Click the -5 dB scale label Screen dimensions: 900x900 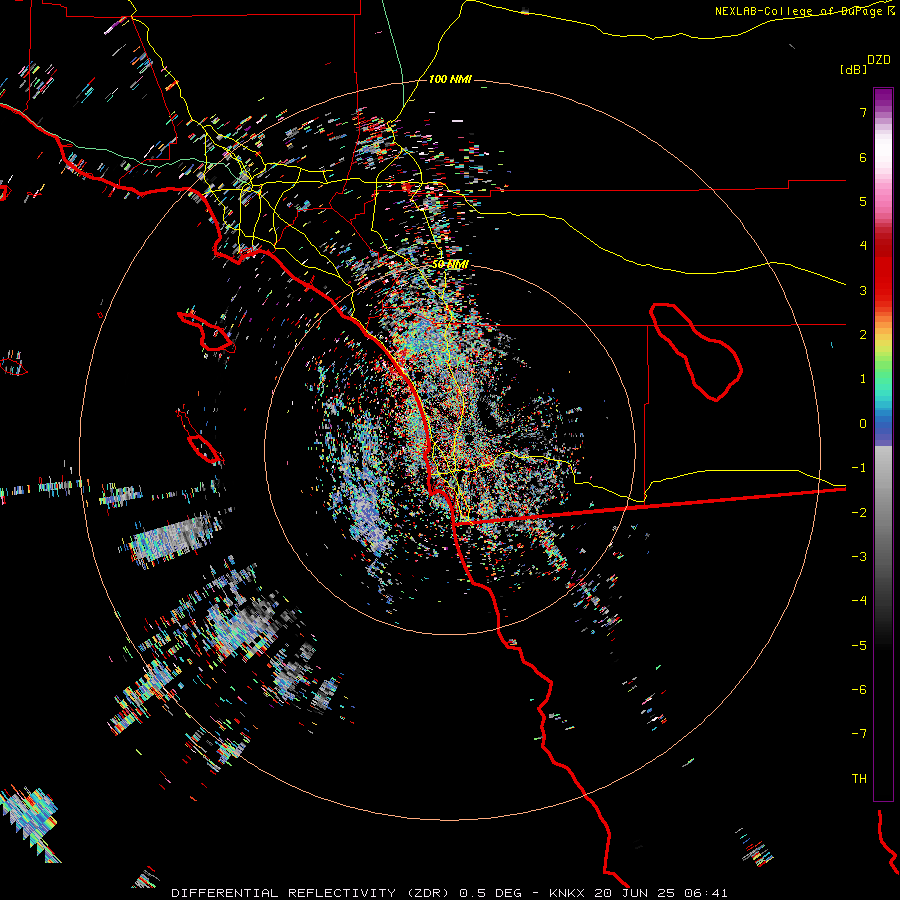859,645
